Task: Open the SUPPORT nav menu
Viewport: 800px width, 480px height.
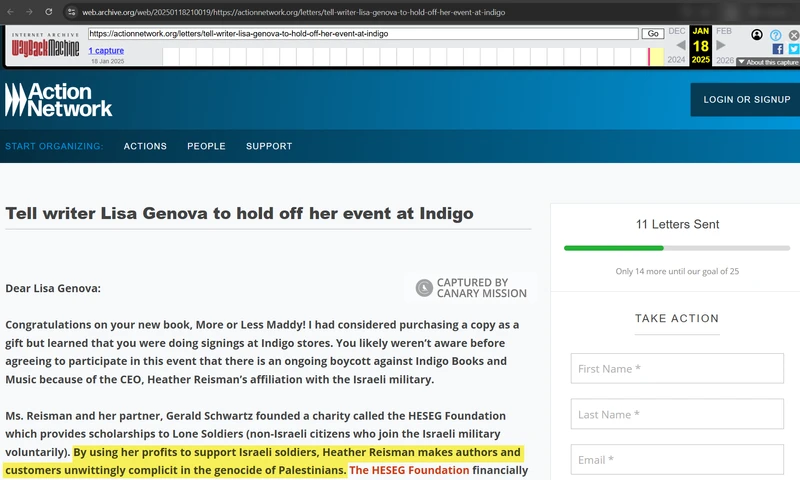Action: click(269, 146)
